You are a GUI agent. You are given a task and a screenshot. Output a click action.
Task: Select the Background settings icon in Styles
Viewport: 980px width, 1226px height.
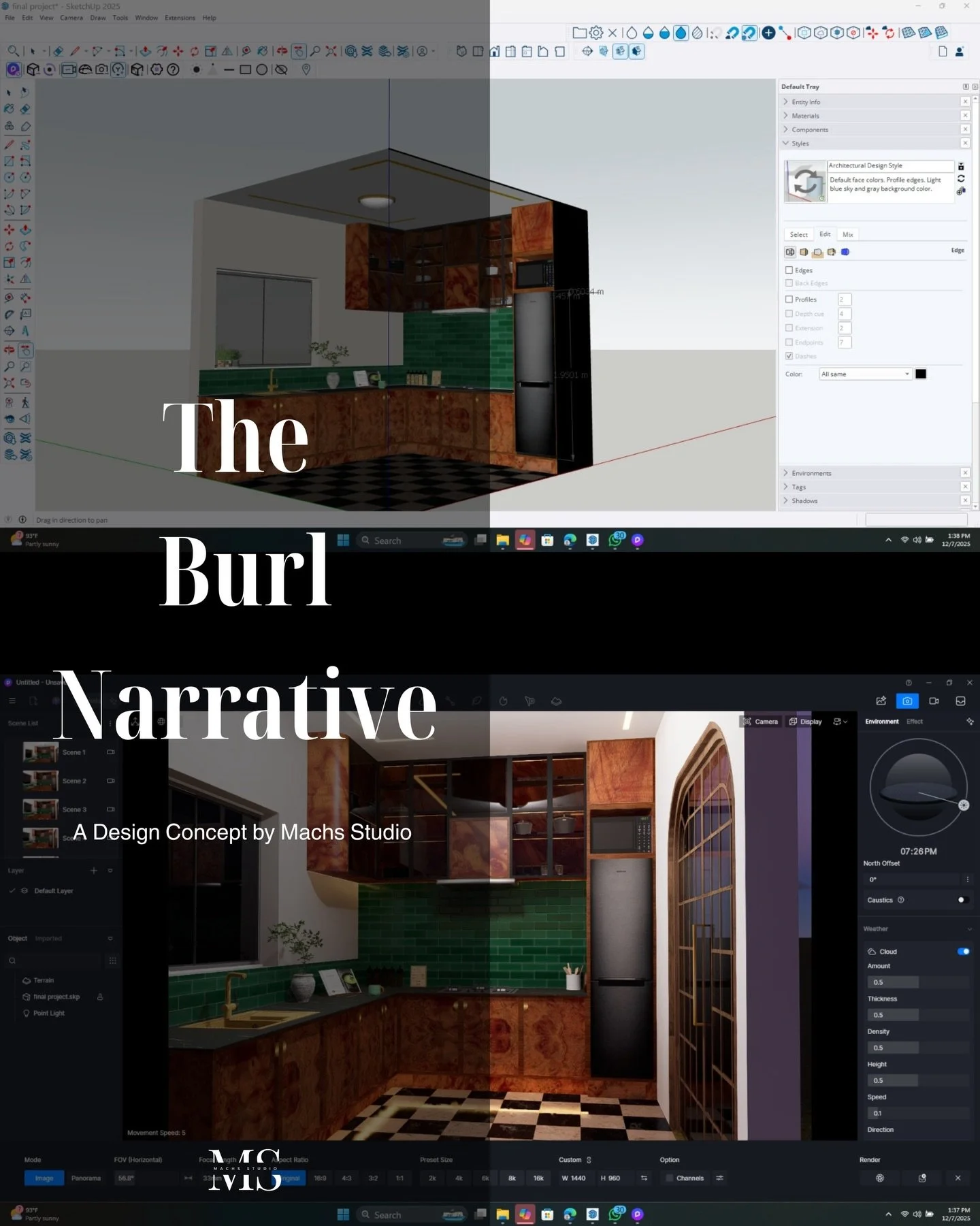[817, 253]
